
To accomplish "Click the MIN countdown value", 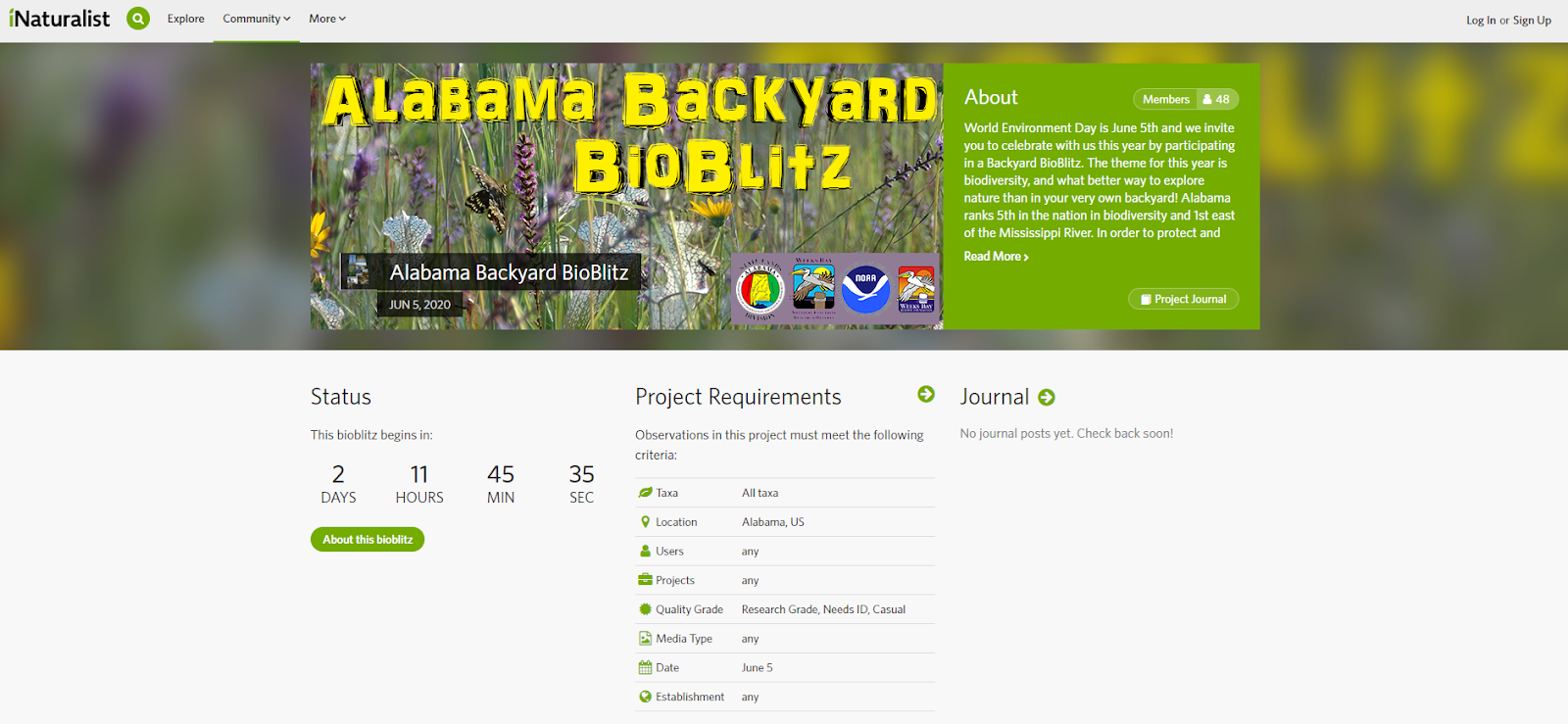I will point(501,474).
